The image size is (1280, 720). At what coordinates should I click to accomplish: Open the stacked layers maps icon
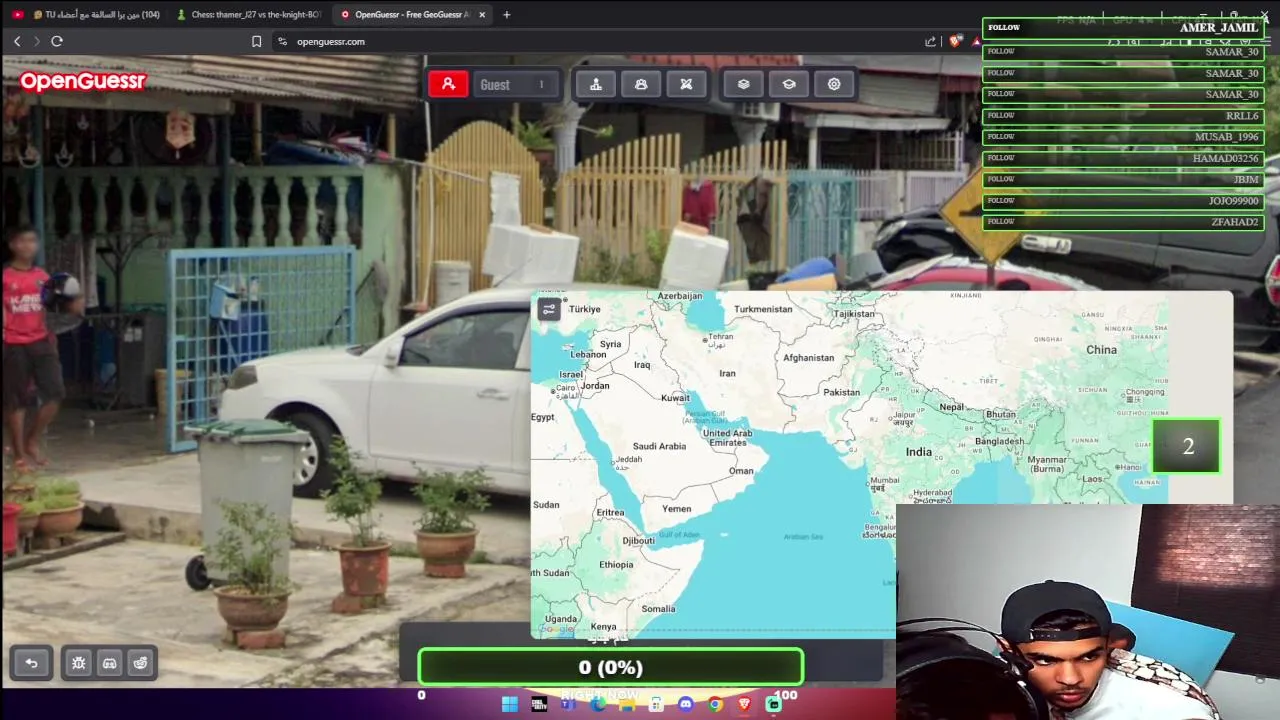pyautogui.click(x=743, y=84)
